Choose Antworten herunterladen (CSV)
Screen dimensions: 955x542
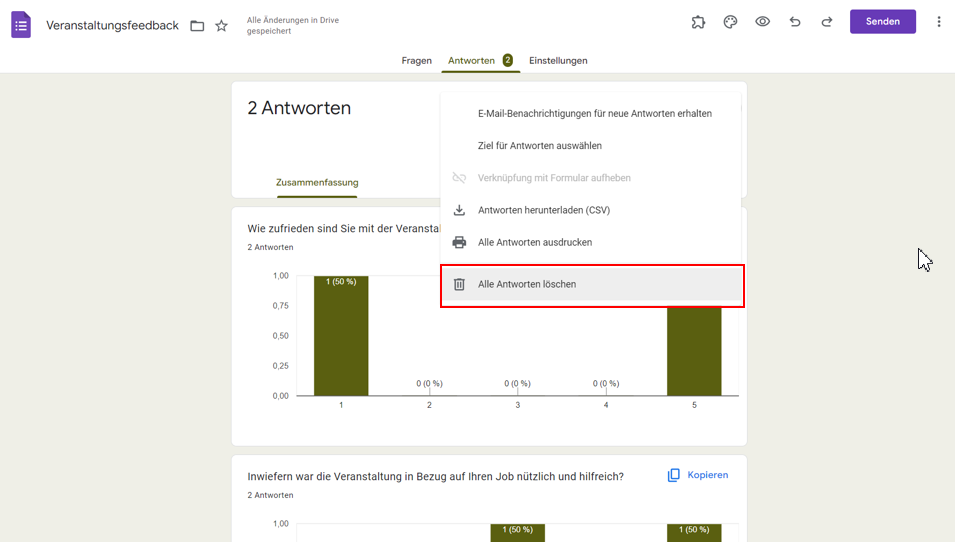coord(591,210)
